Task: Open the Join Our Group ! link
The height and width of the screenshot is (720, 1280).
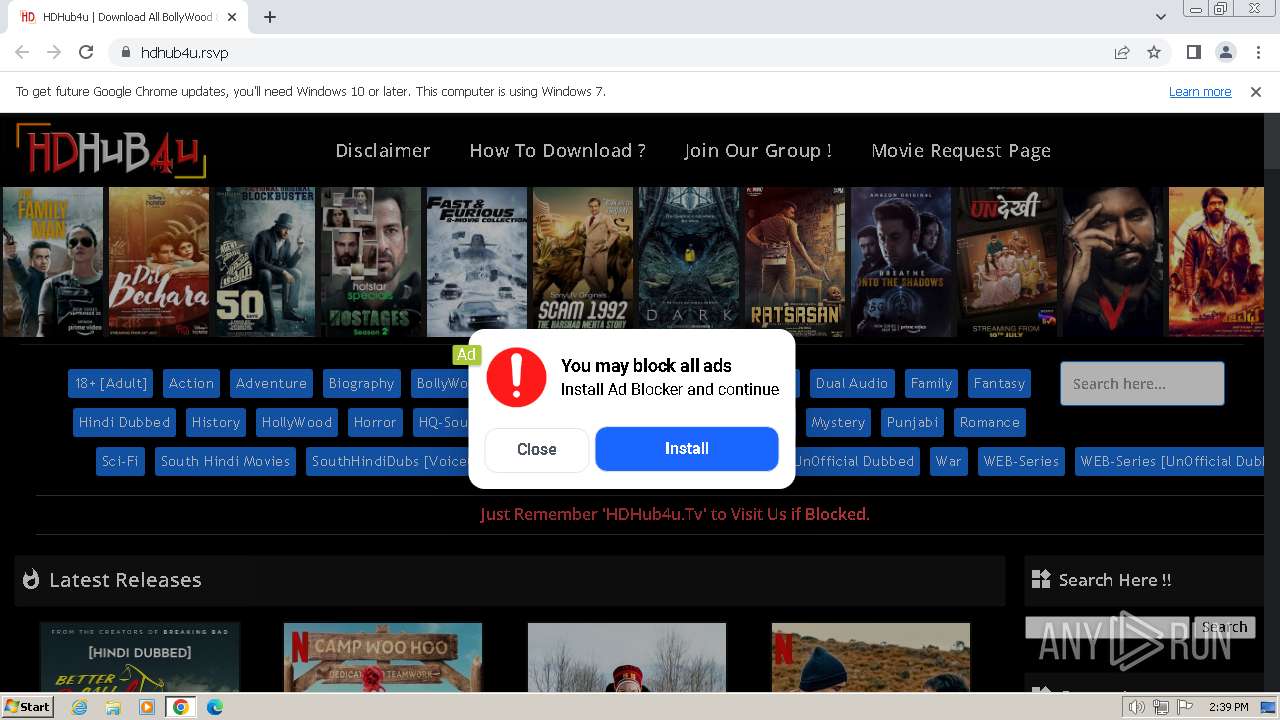Action: point(758,151)
